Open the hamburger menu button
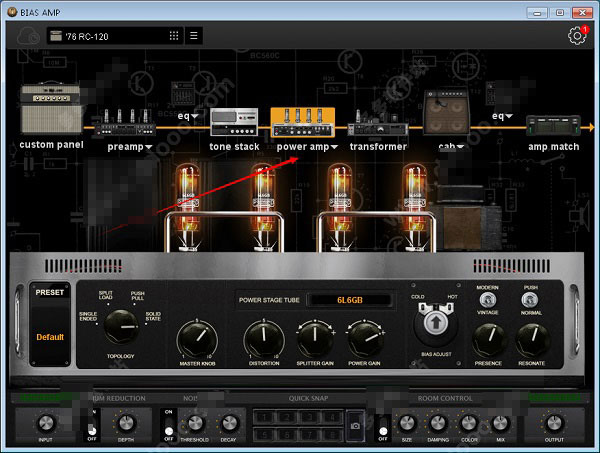This screenshot has height=453, width=600. (194, 36)
